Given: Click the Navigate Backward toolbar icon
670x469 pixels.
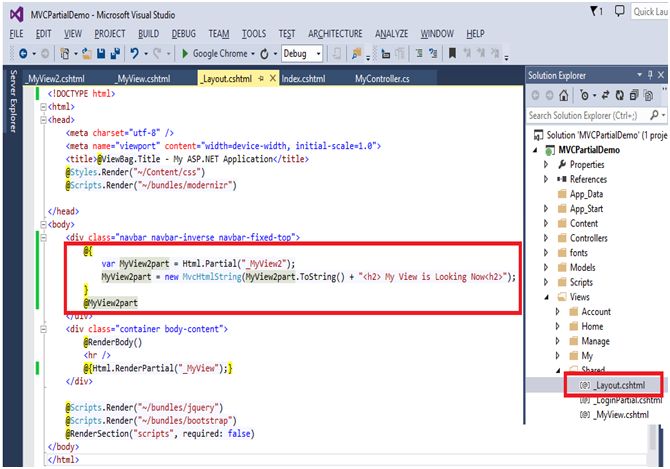Looking at the screenshot, I should click(x=22, y=53).
